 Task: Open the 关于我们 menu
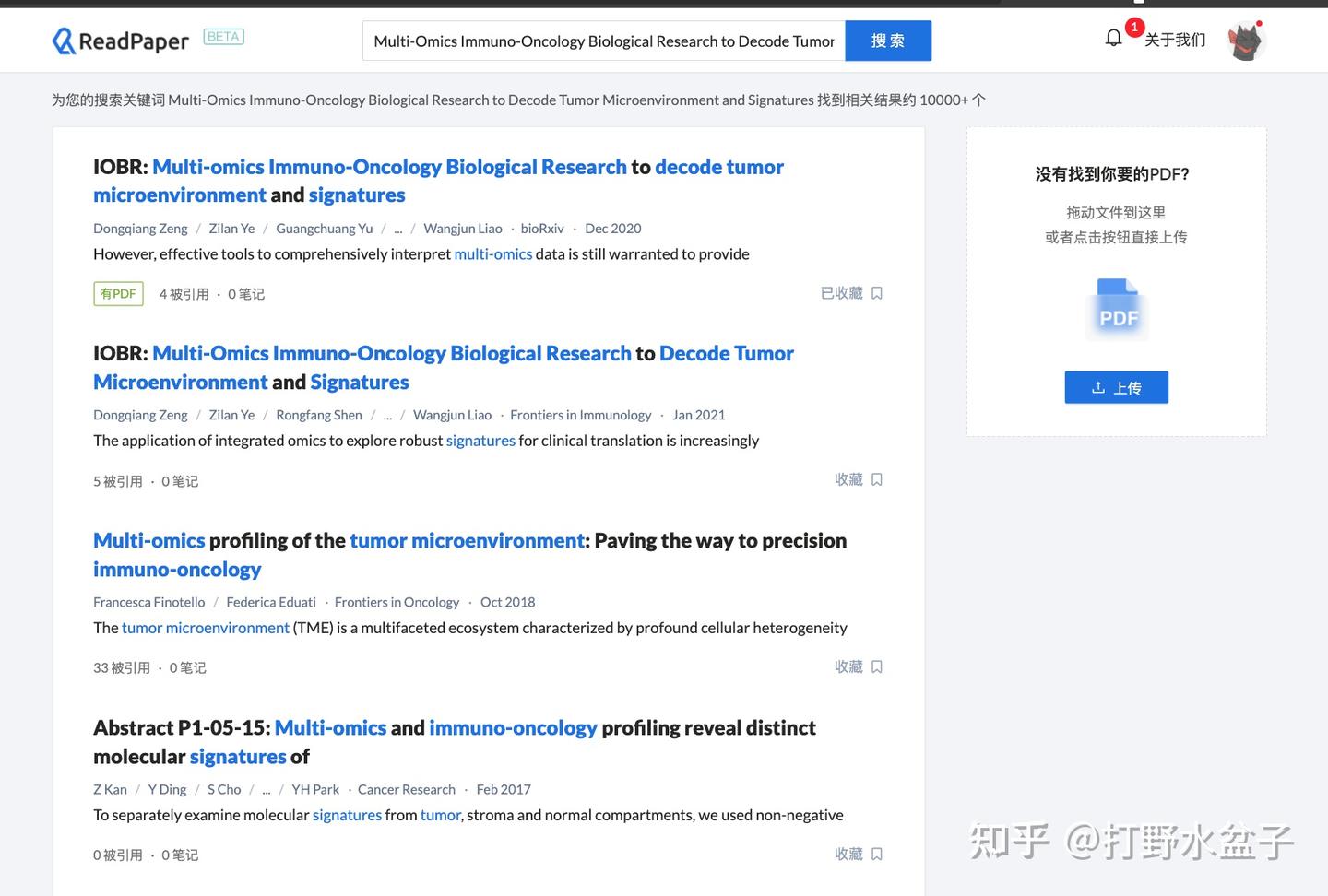click(x=1176, y=40)
